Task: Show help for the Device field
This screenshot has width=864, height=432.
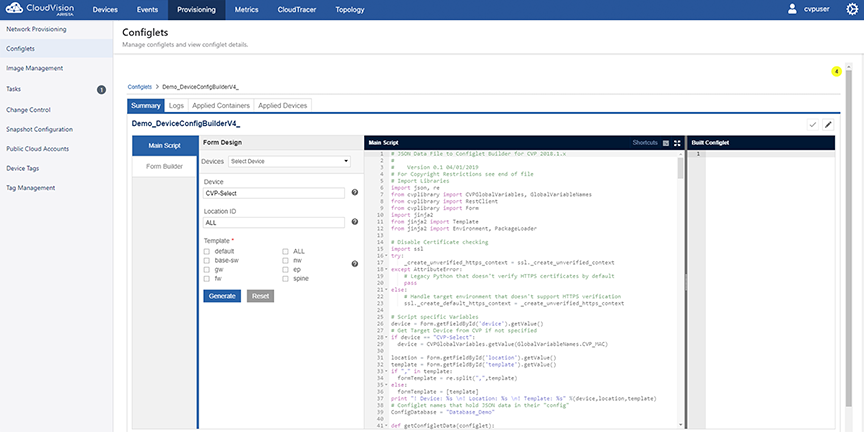Action: point(355,192)
